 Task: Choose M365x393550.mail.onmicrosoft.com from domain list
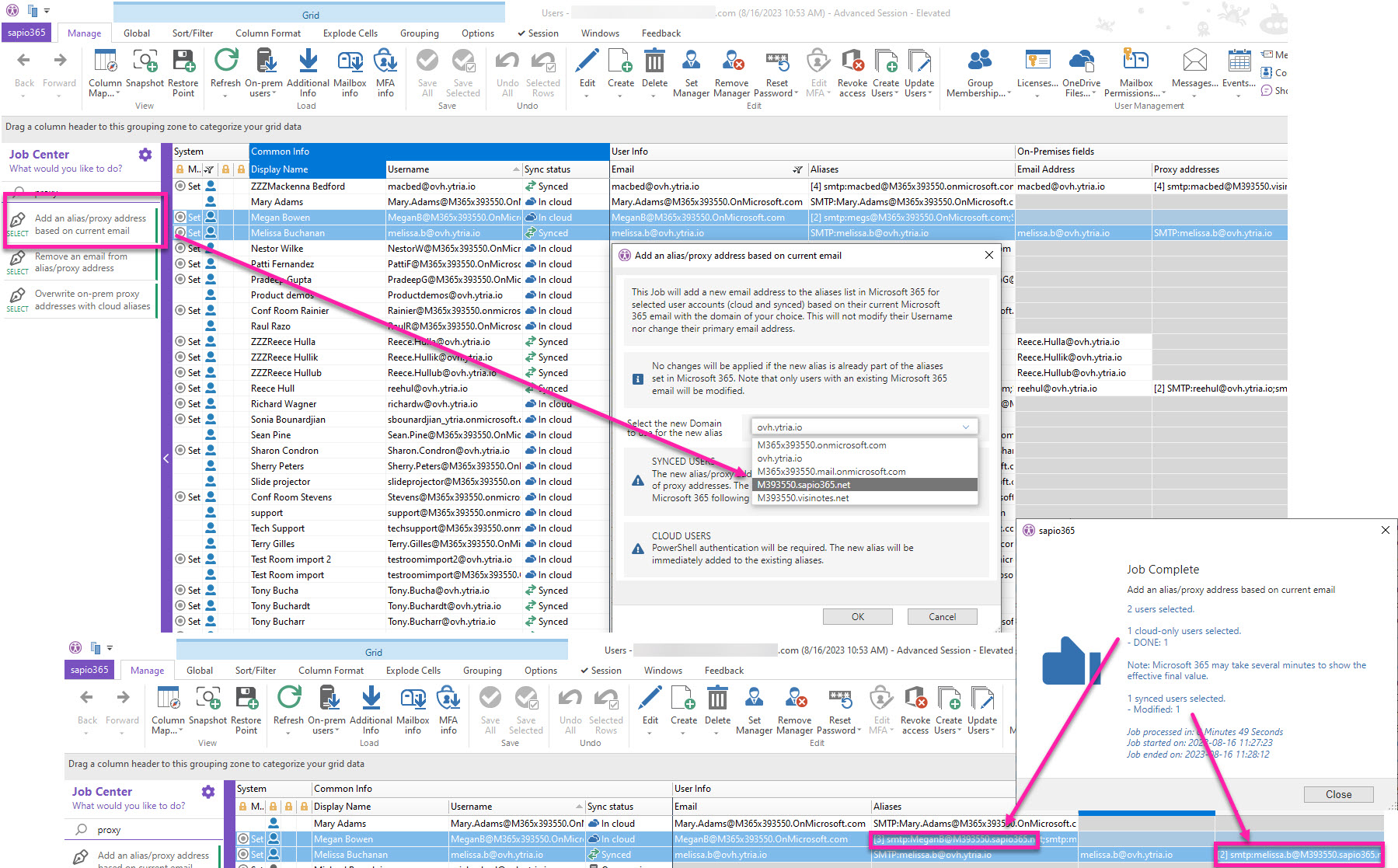864,472
